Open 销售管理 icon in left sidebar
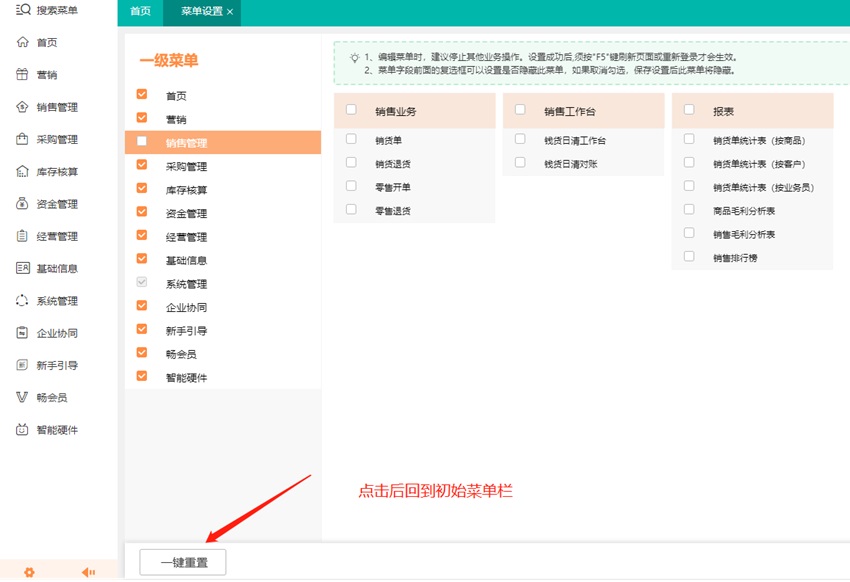The image size is (850, 582). coord(23,107)
